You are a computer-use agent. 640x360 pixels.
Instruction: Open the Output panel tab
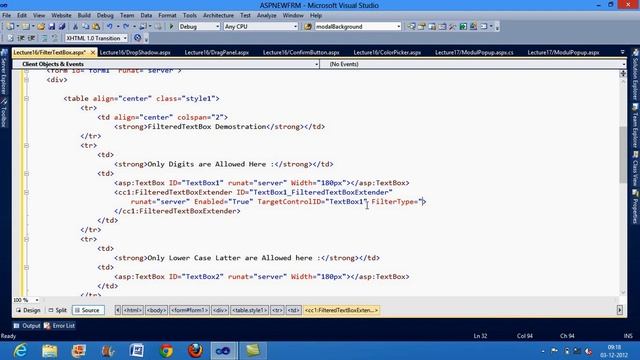(x=27, y=326)
